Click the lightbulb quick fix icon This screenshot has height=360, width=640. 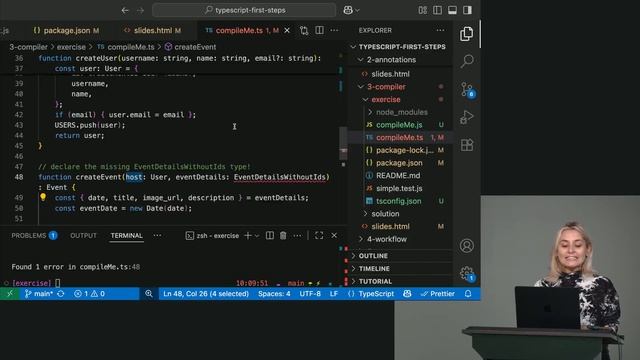[x=43, y=198]
